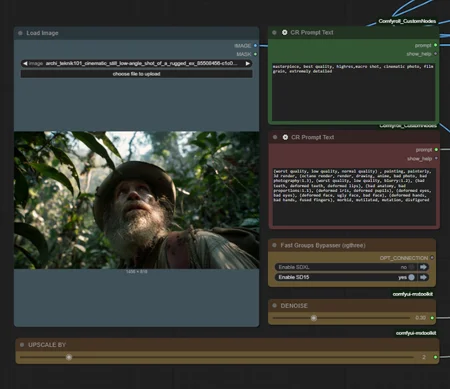Click the image dimensions label under preview
This screenshot has height=389, width=450.
137,272
